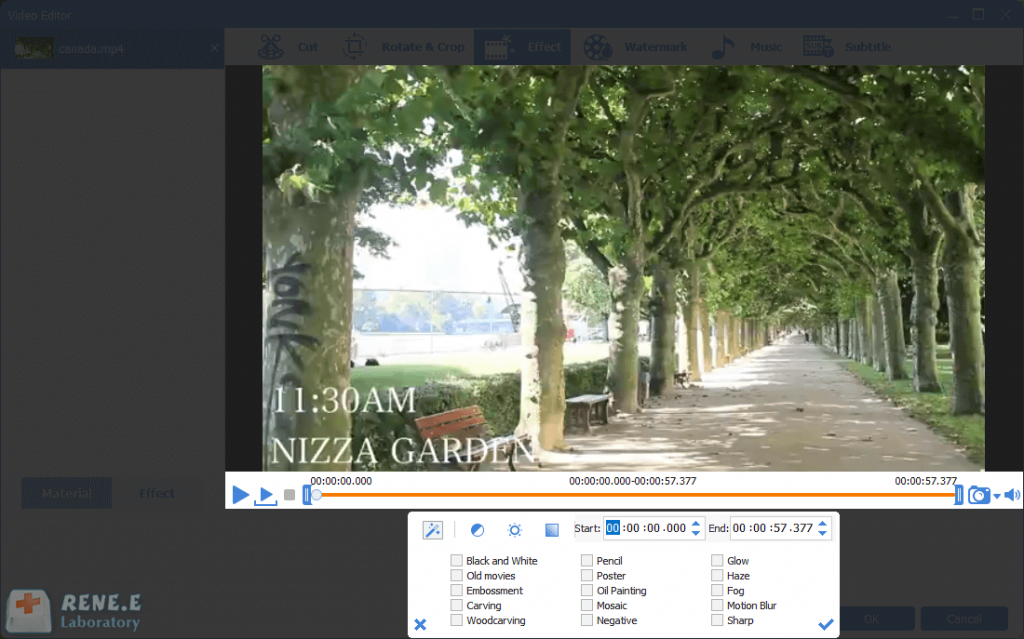The height and width of the screenshot is (639, 1024).
Task: Decrease the End time stepper
Action: click(x=823, y=534)
